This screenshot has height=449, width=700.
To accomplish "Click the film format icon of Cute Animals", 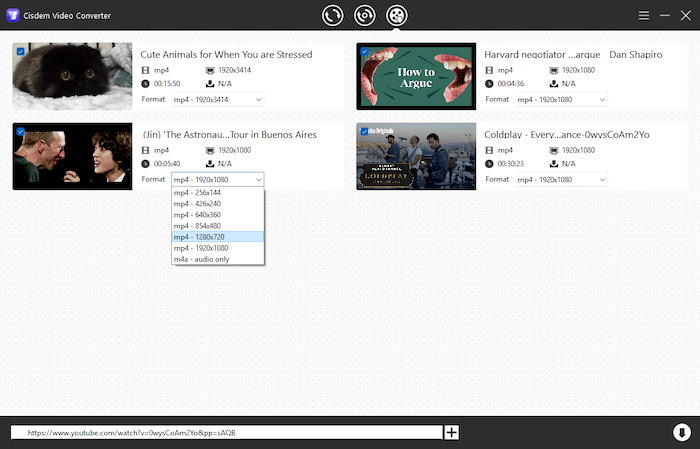I will [x=145, y=70].
